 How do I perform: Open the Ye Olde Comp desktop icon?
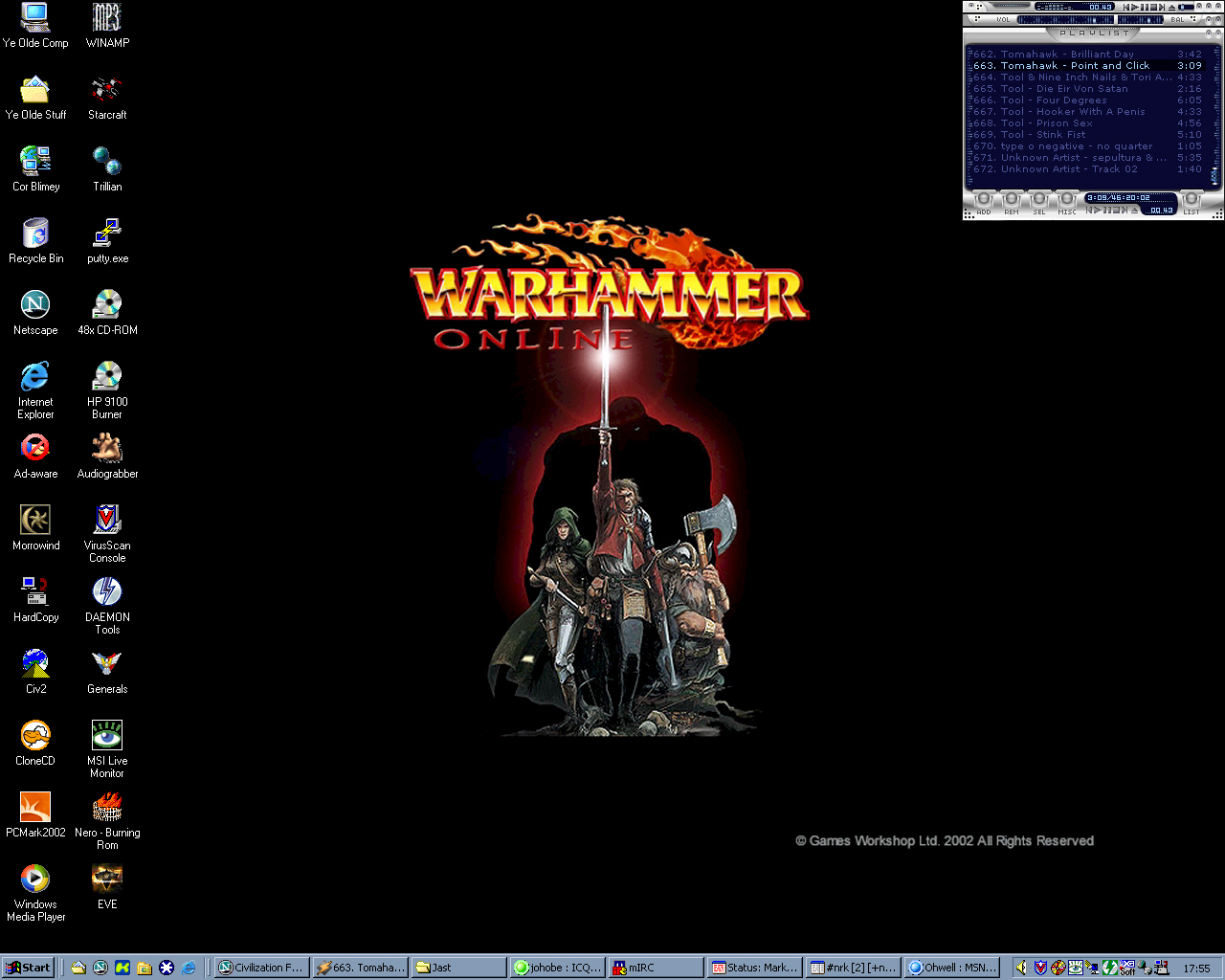pyautogui.click(x=35, y=26)
